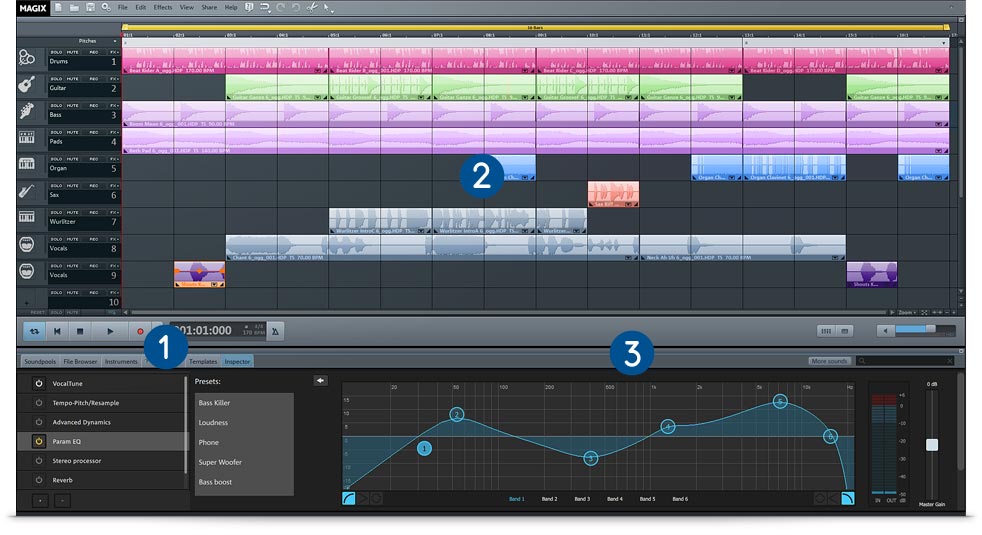
Task: Click the Vocals track 8 mask icon
Action: click(26, 244)
